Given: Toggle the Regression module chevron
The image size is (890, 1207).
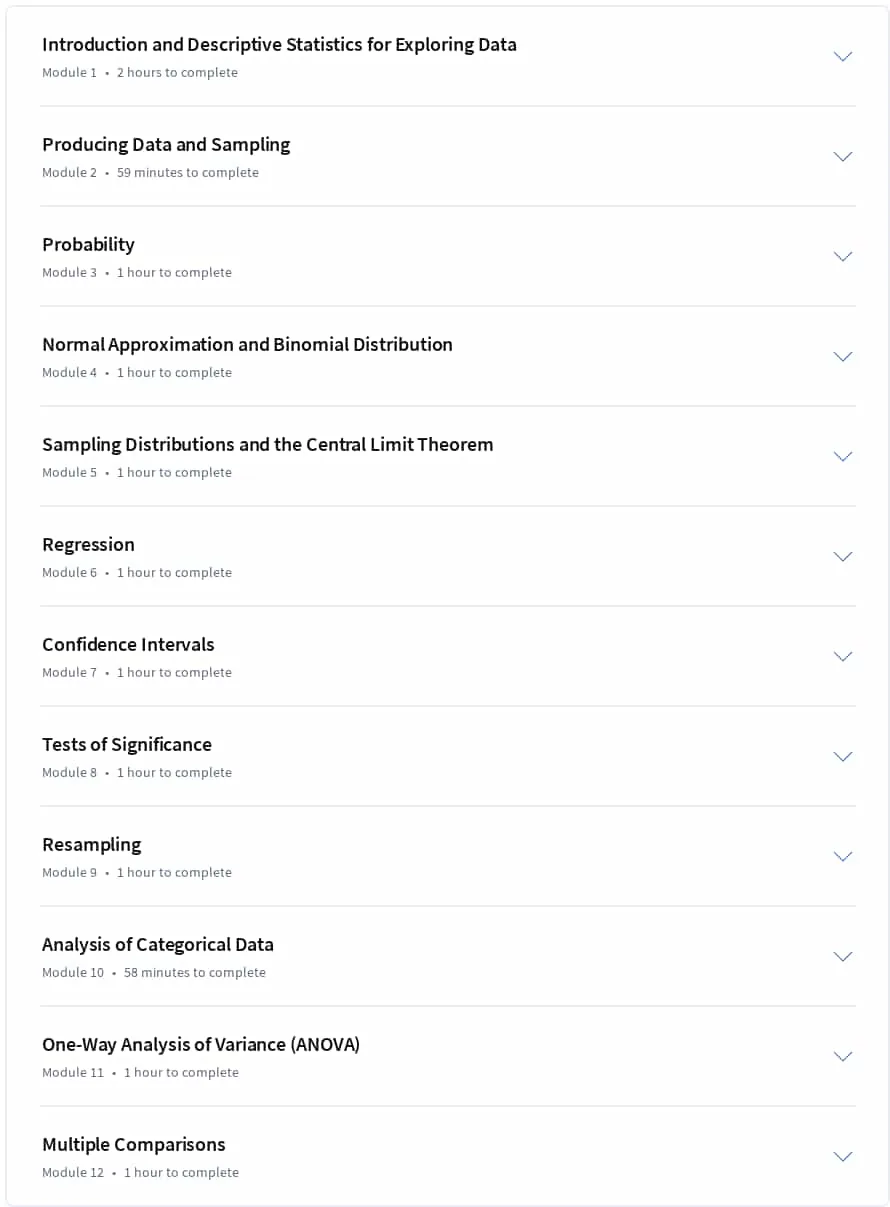Looking at the screenshot, I should click(x=843, y=557).
